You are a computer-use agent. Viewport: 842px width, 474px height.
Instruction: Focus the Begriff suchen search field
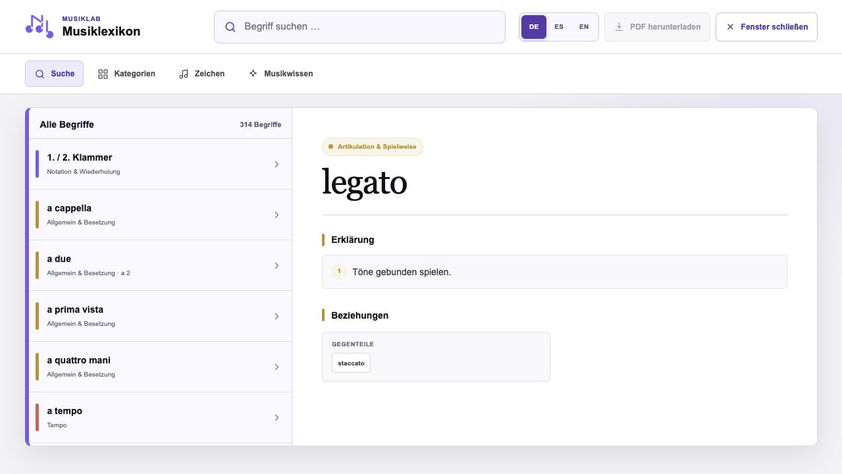coord(360,27)
